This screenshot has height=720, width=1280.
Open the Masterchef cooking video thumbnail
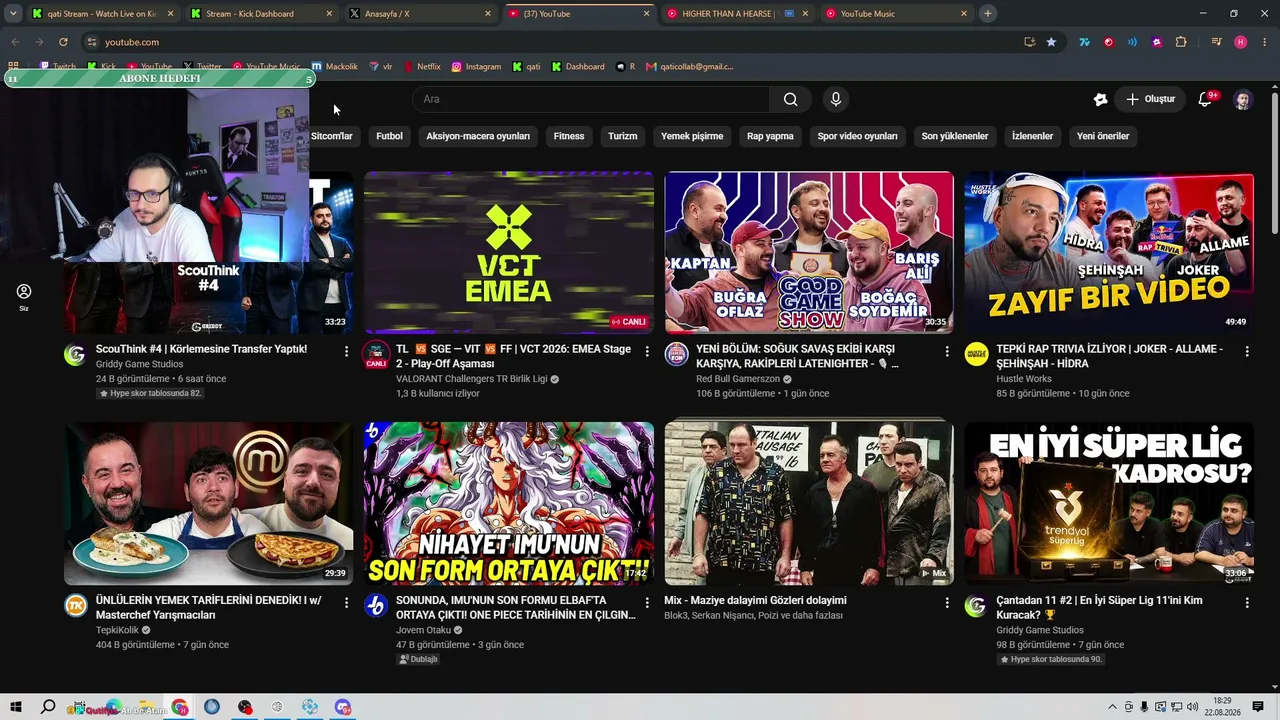tap(209, 504)
